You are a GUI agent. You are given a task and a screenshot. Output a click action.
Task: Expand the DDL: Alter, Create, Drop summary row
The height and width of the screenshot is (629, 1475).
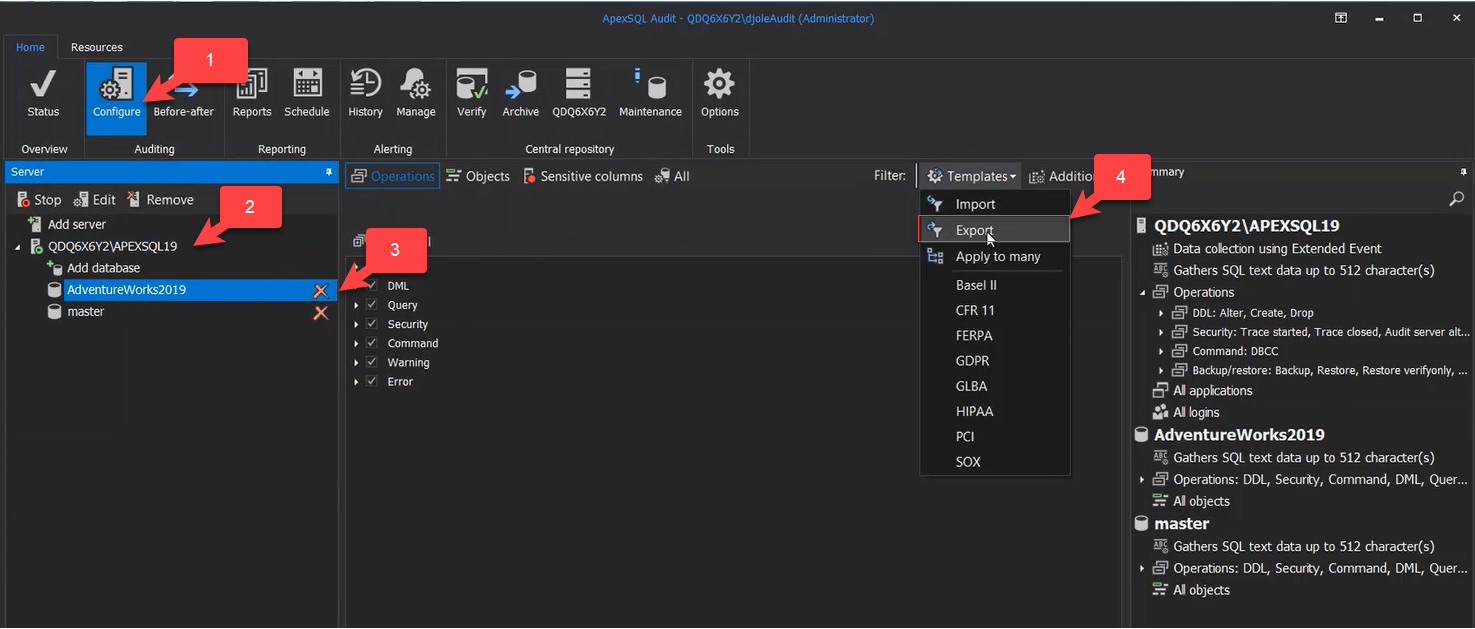point(1160,313)
